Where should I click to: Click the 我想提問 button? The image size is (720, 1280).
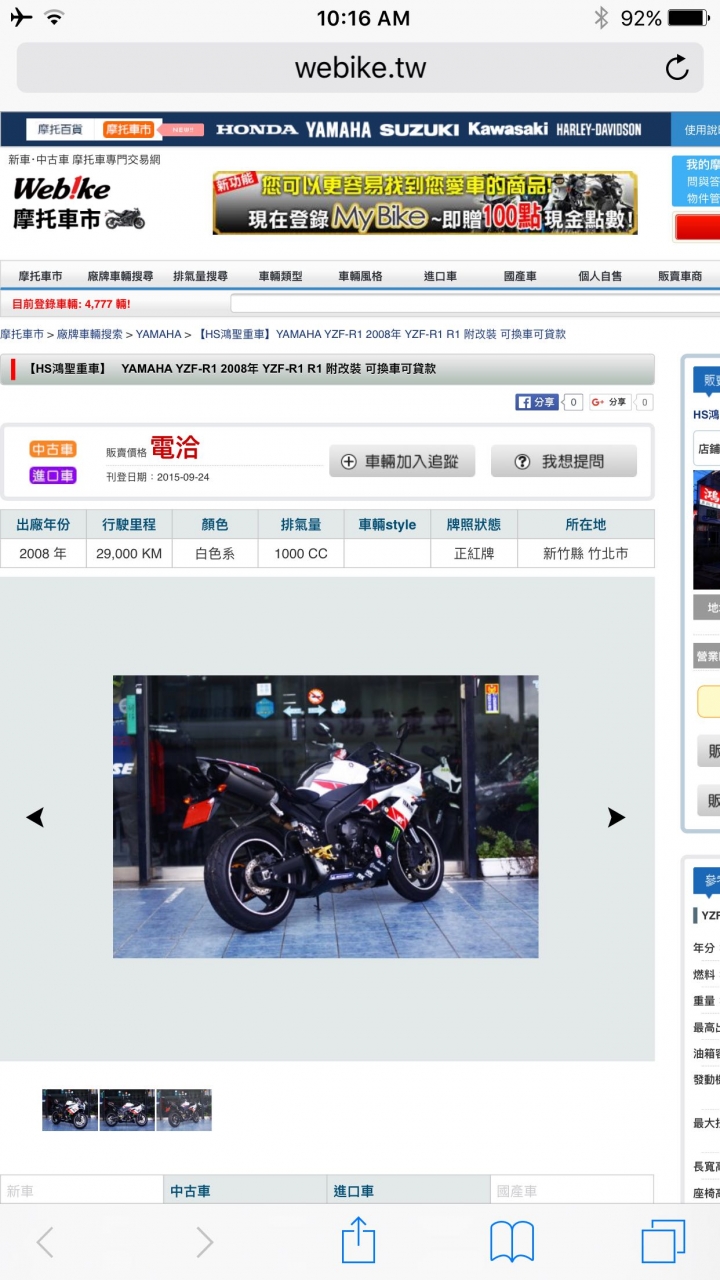[563, 461]
